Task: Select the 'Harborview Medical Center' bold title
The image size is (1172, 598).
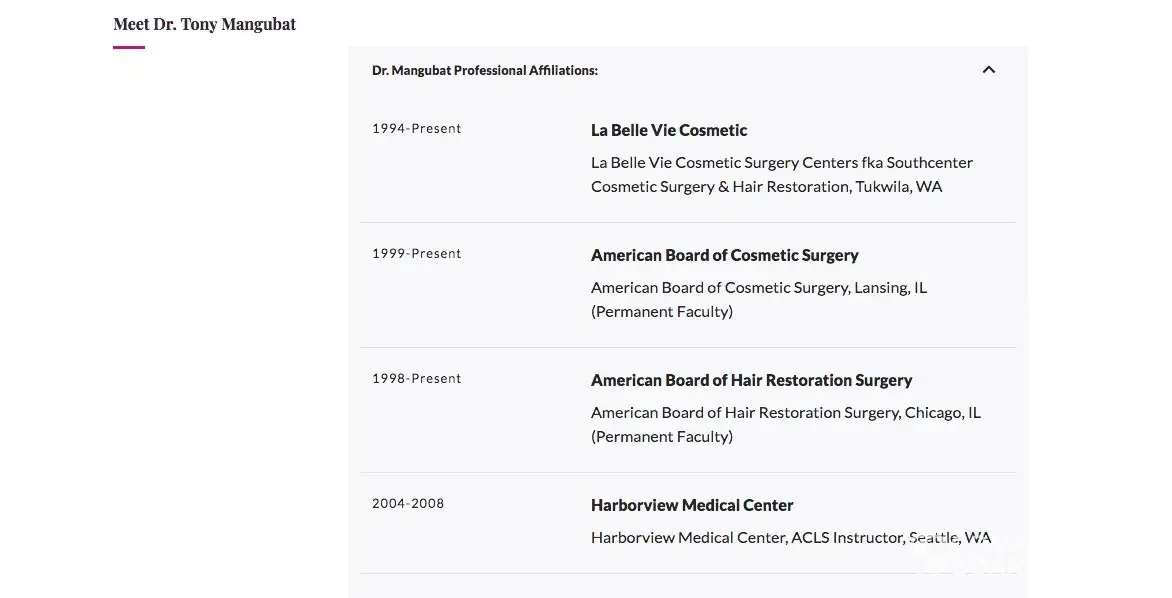Action: pyautogui.click(x=692, y=505)
